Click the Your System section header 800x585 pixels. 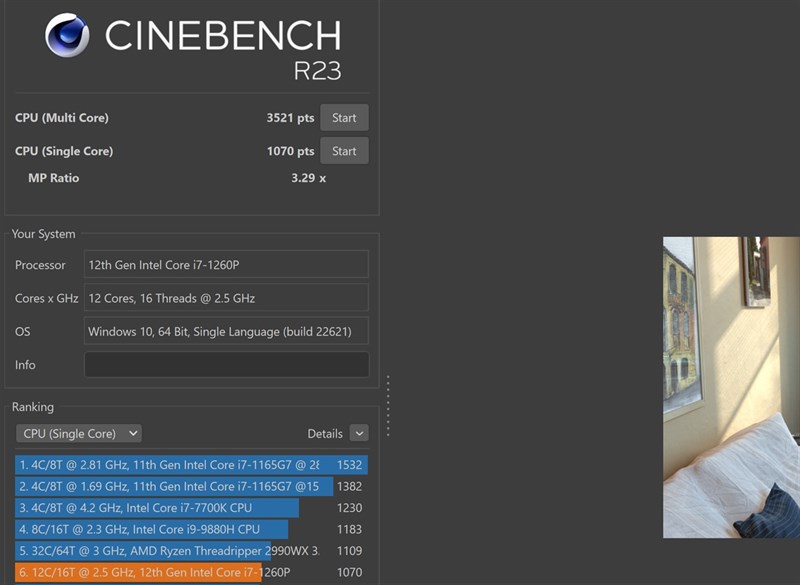pos(41,233)
